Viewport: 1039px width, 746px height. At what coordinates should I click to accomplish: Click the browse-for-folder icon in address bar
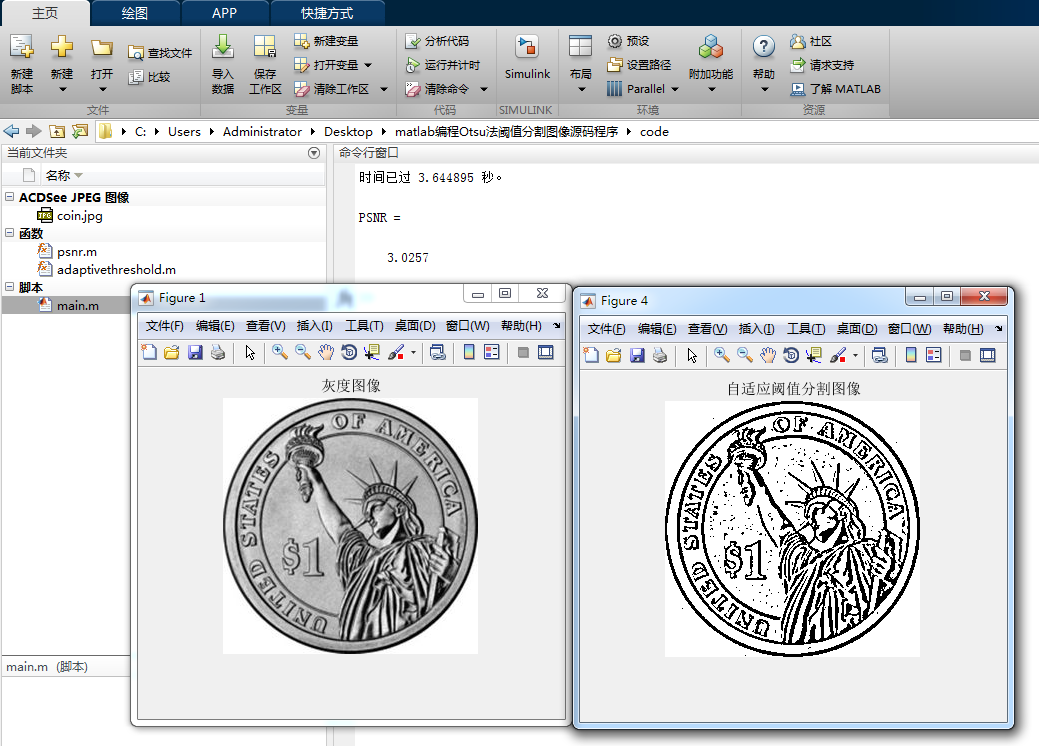[80, 131]
